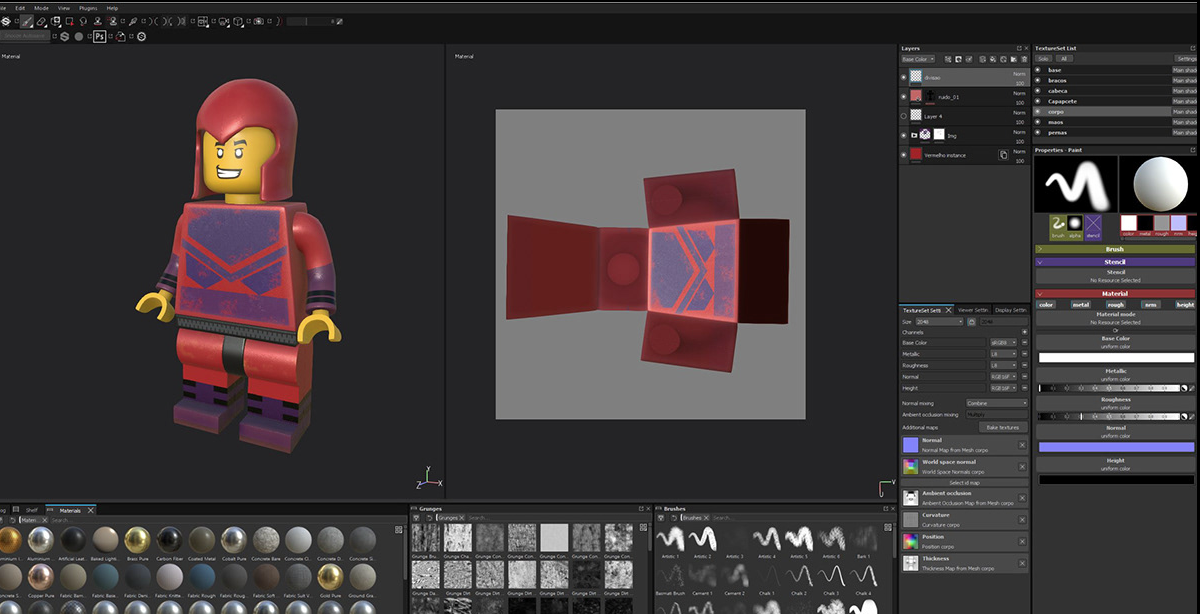This screenshot has width=1200, height=614.
Task: Toggle the metal material channel button
Action: [1081, 305]
